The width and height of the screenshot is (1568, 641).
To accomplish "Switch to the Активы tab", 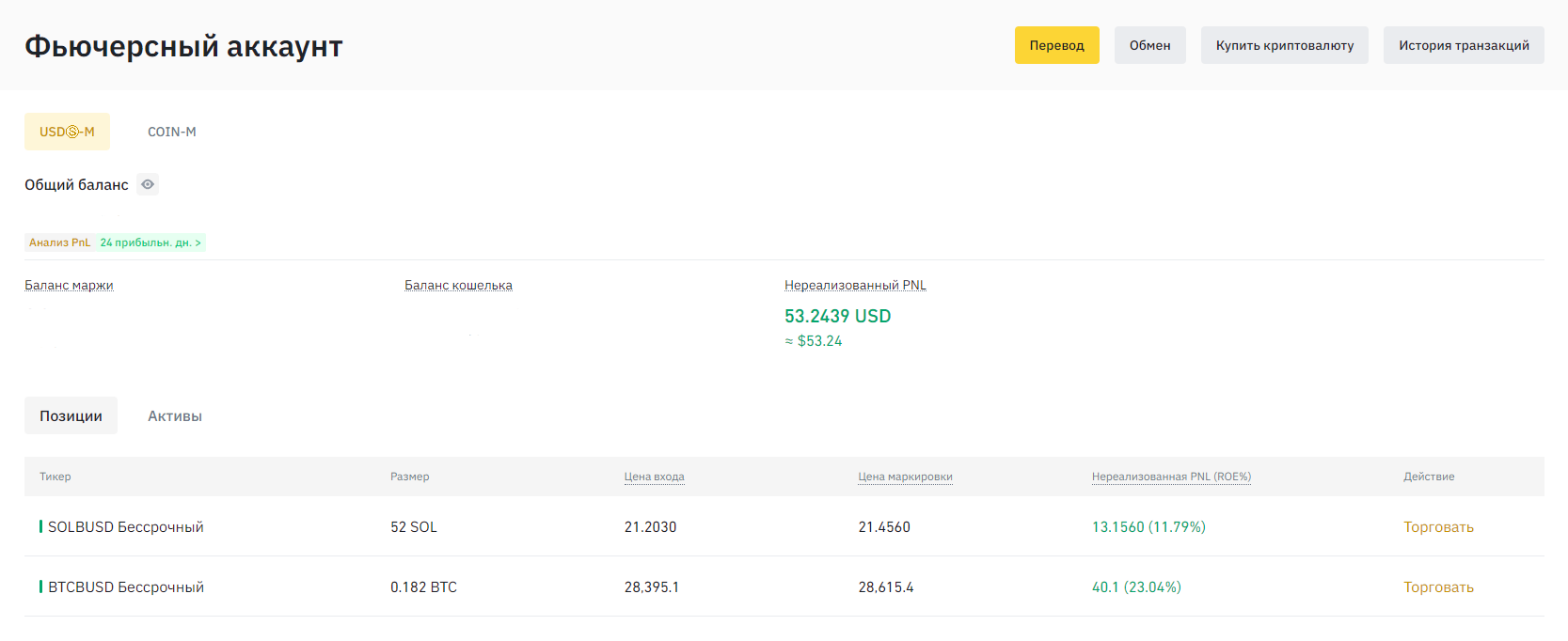I will tap(175, 415).
